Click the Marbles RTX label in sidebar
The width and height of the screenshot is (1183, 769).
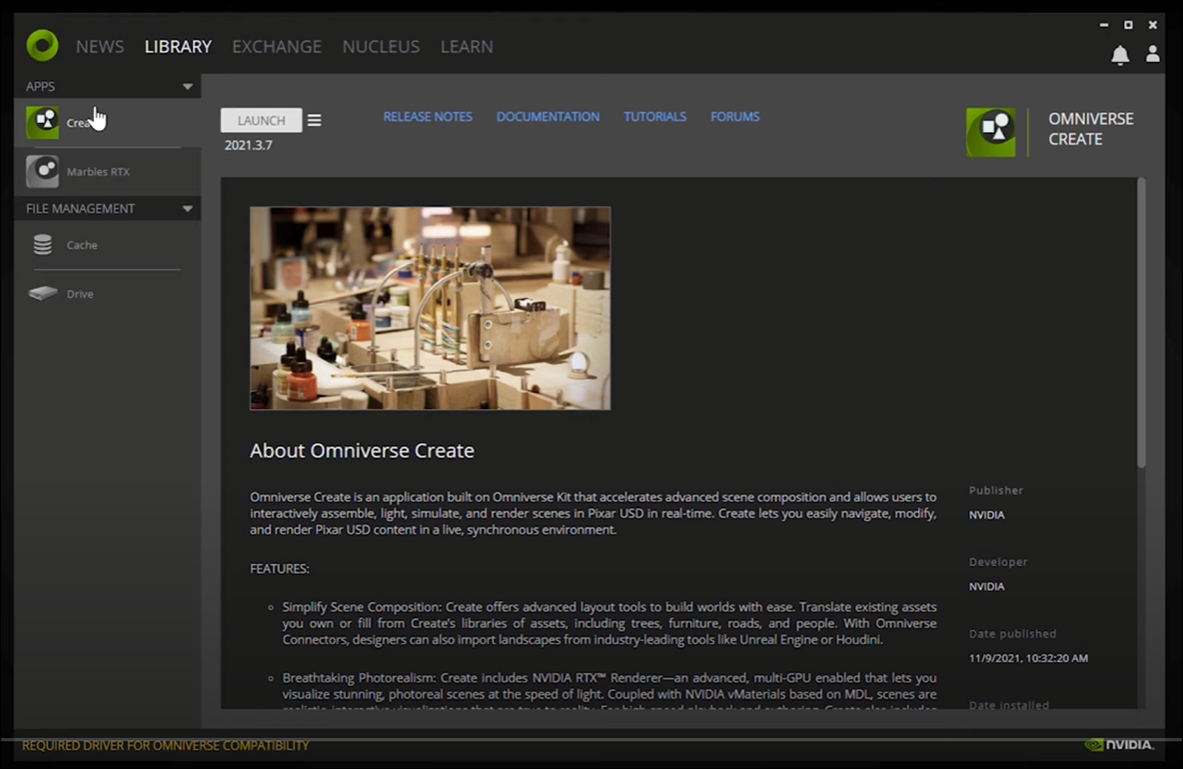[98, 172]
